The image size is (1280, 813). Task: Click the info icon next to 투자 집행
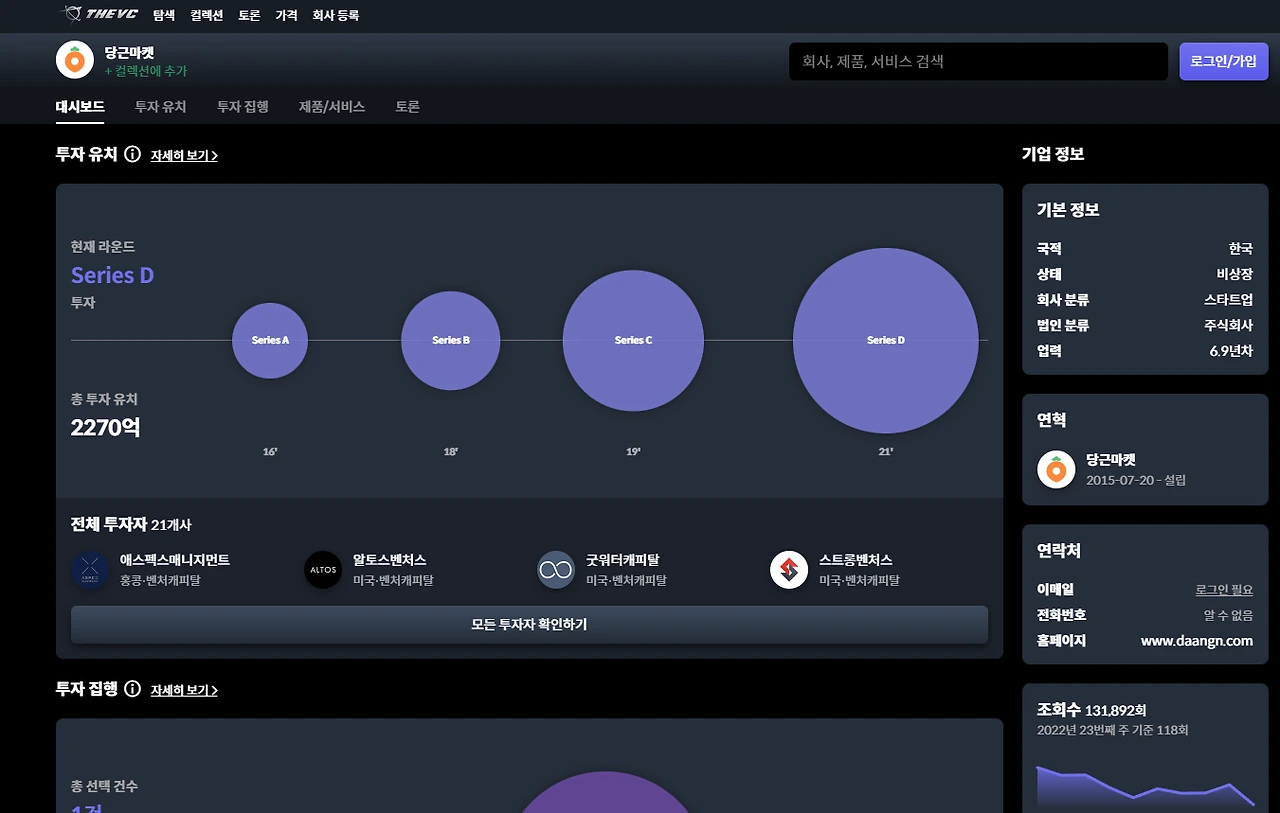pos(132,689)
